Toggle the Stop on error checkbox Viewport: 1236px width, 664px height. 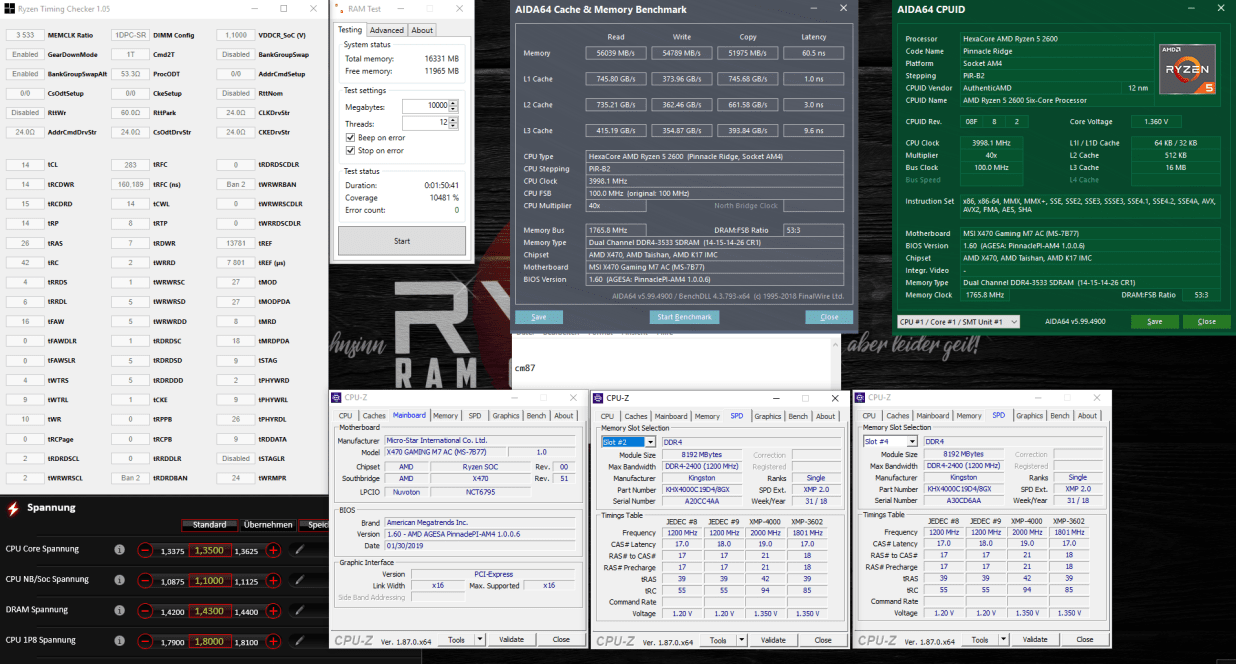click(350, 151)
